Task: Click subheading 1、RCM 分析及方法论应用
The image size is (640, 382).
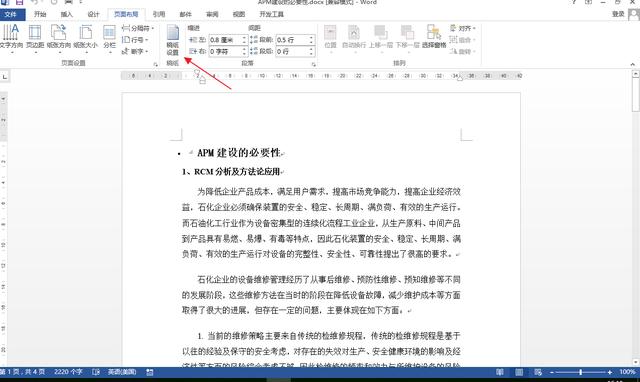Action: click(231, 172)
